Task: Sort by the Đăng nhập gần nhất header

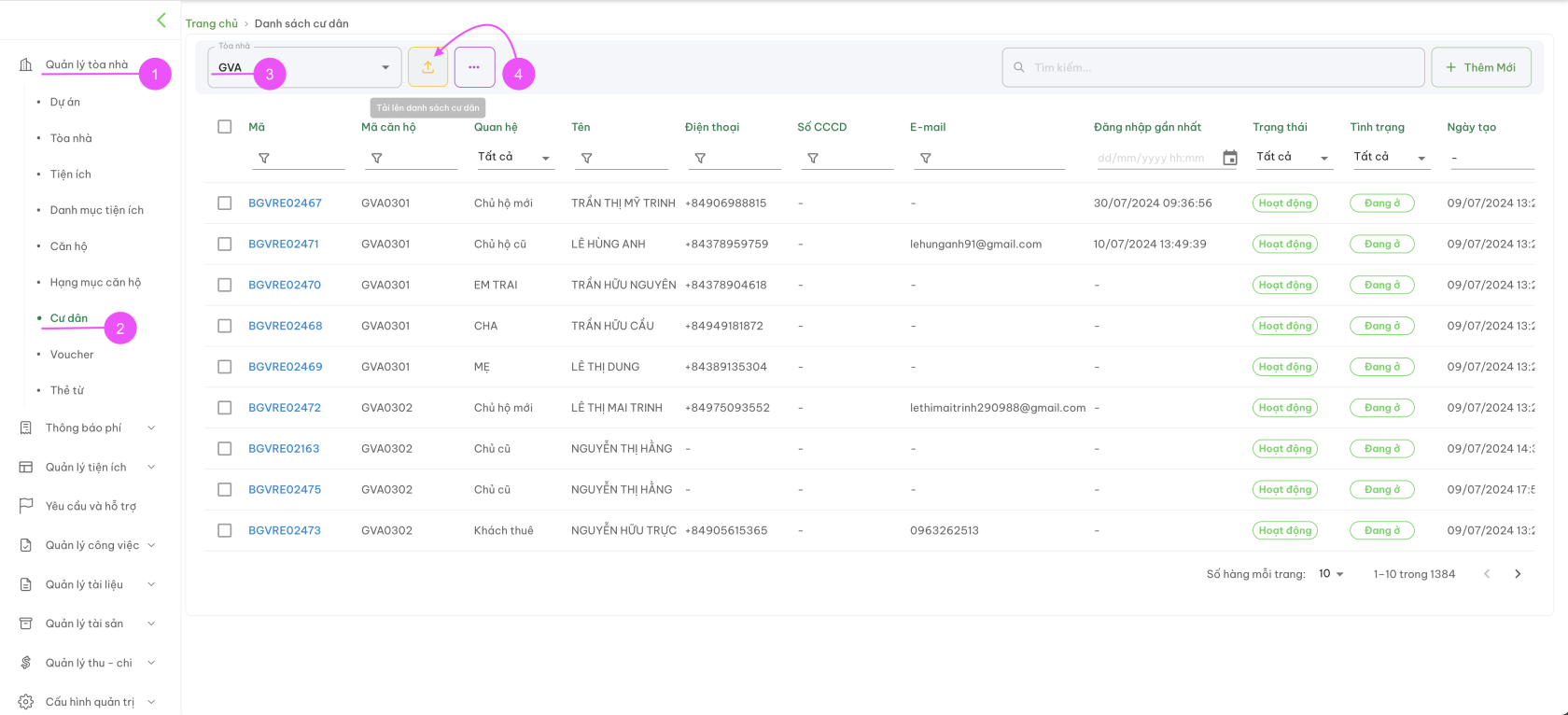Action: coord(1147,127)
